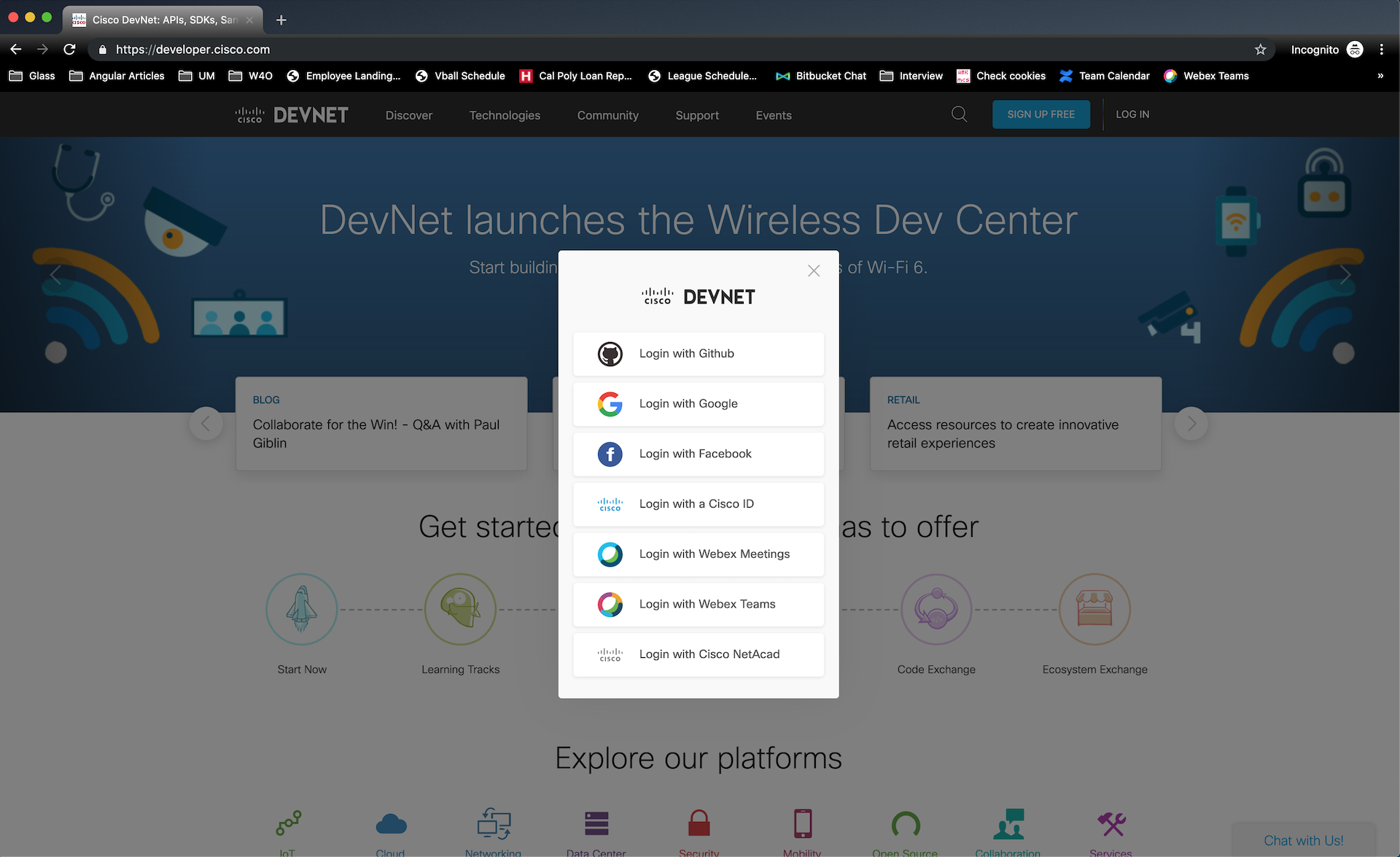Image resolution: width=1400 pixels, height=857 pixels.
Task: Open the site search magnifier icon
Action: [x=960, y=115]
